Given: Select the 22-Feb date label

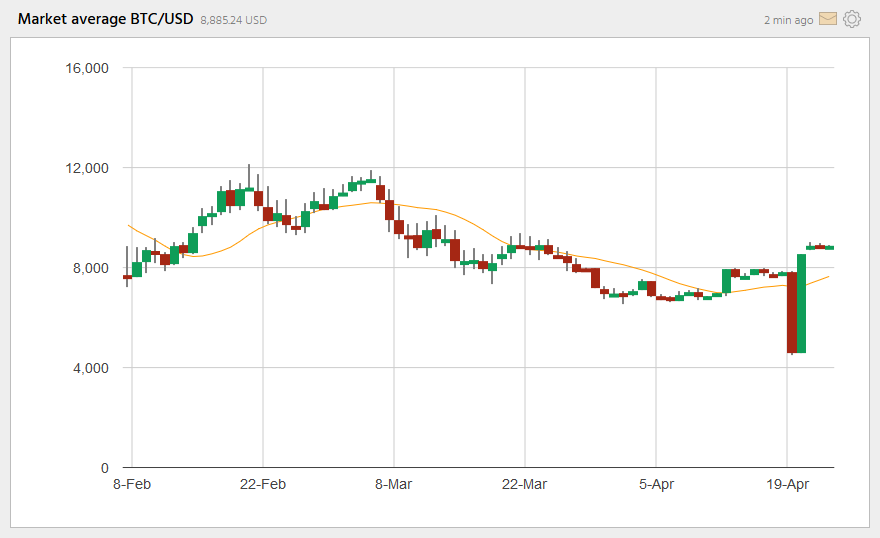Looking at the screenshot, I should 262,484.
